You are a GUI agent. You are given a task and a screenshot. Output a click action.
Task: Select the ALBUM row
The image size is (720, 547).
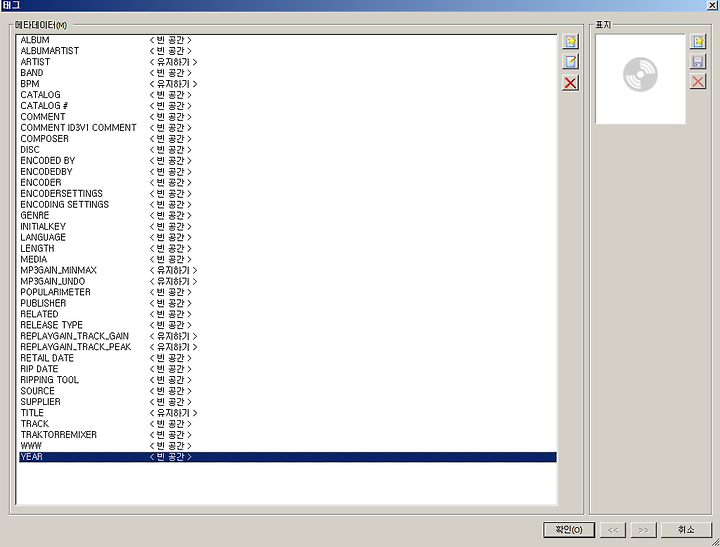288,40
